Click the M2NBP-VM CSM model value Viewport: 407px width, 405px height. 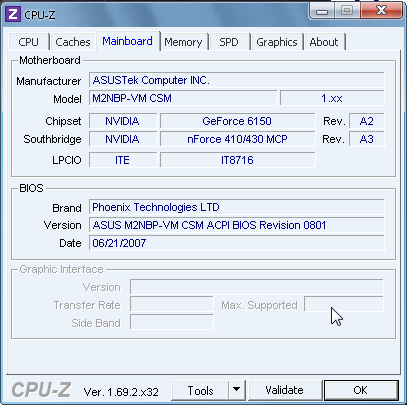click(x=183, y=98)
